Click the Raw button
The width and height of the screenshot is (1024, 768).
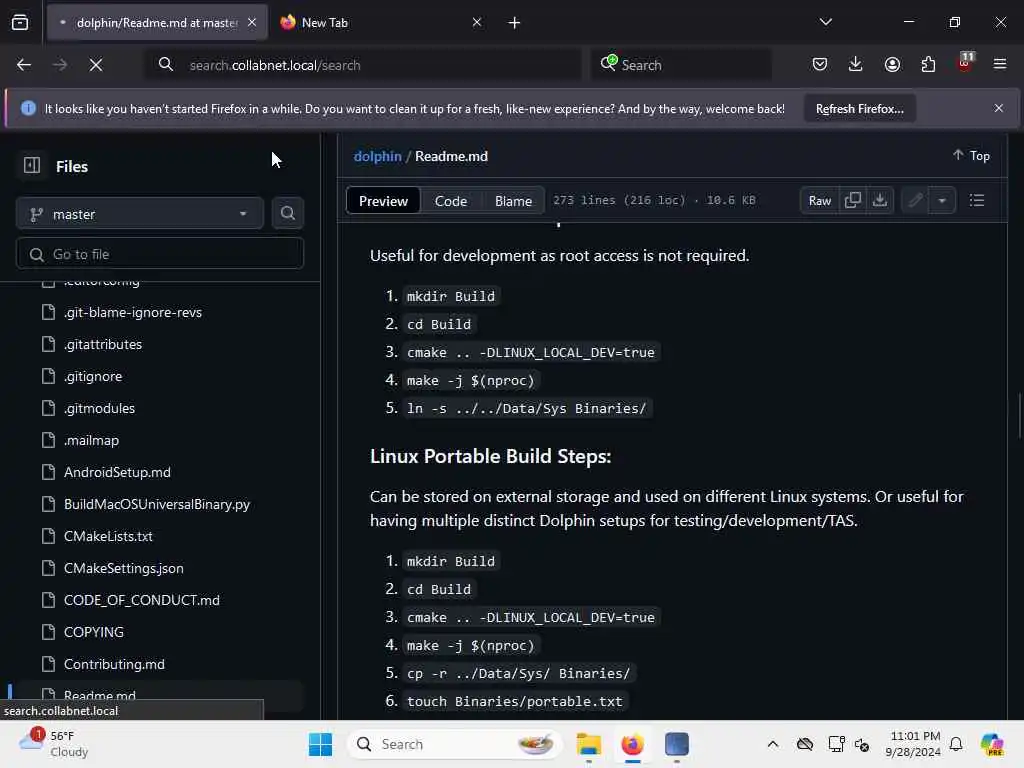click(820, 200)
